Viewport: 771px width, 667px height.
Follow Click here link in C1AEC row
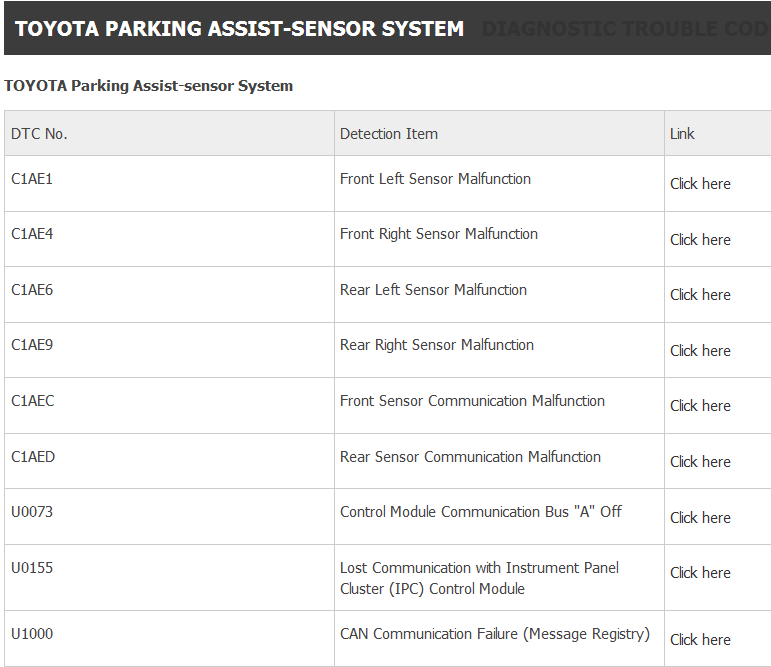(x=700, y=406)
